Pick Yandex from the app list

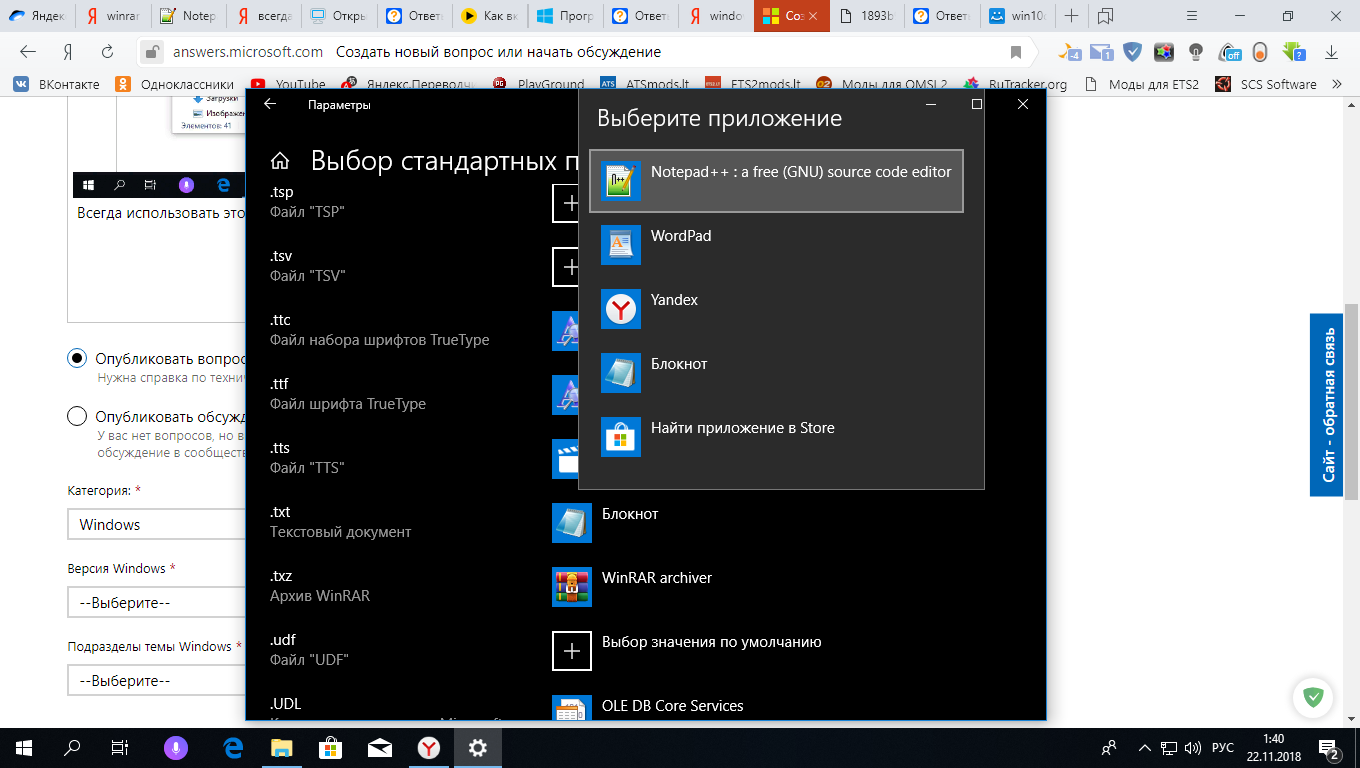click(776, 309)
